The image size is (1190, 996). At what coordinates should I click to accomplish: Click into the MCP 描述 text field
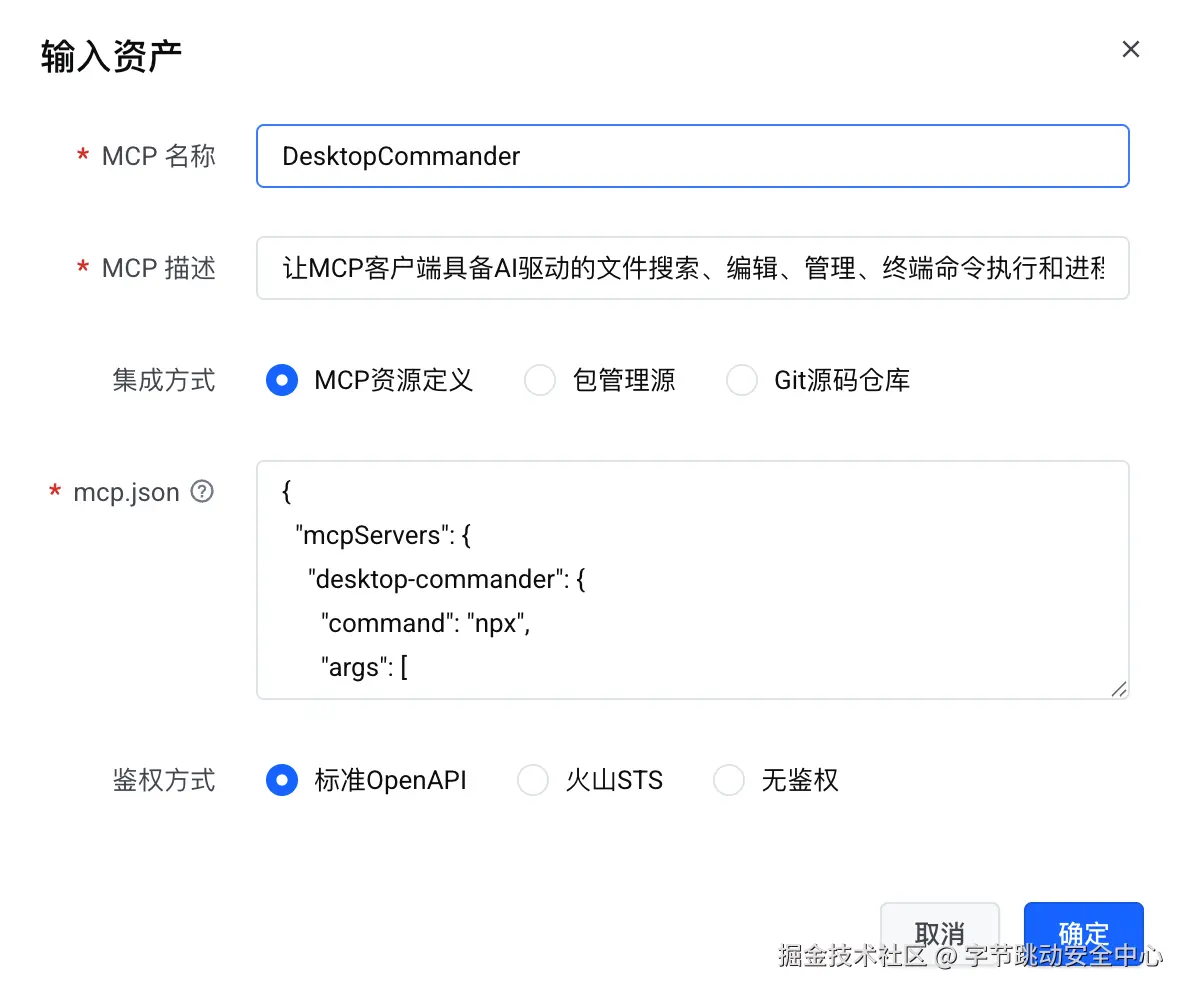(x=692, y=268)
